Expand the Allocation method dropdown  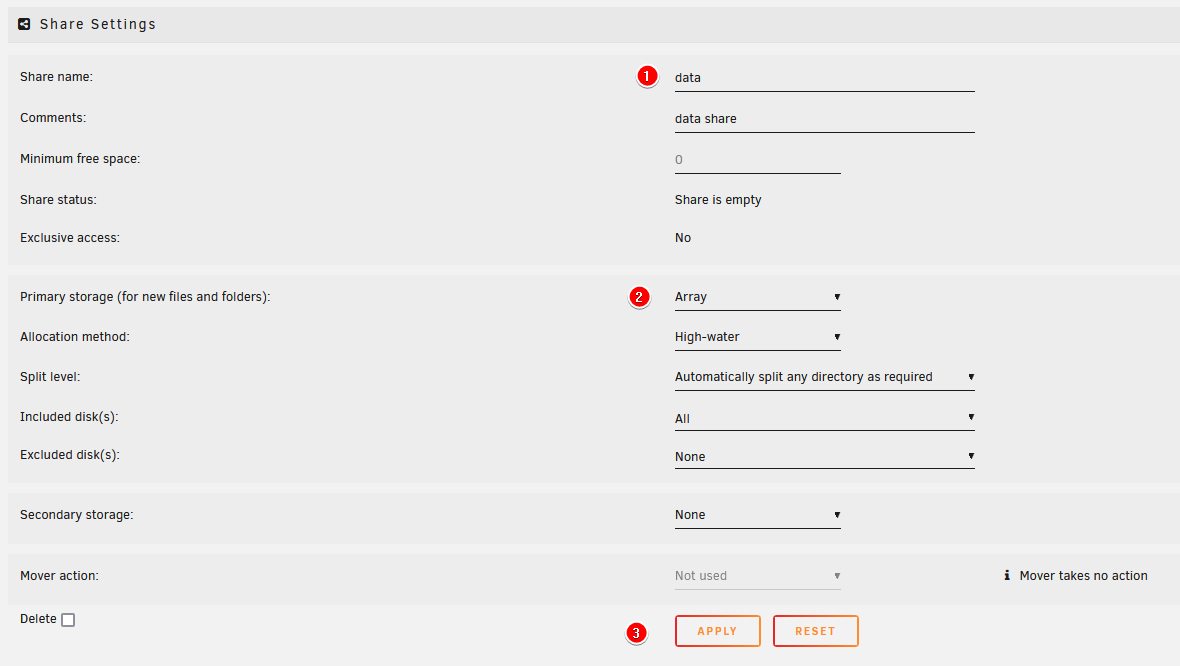pyautogui.click(x=757, y=337)
